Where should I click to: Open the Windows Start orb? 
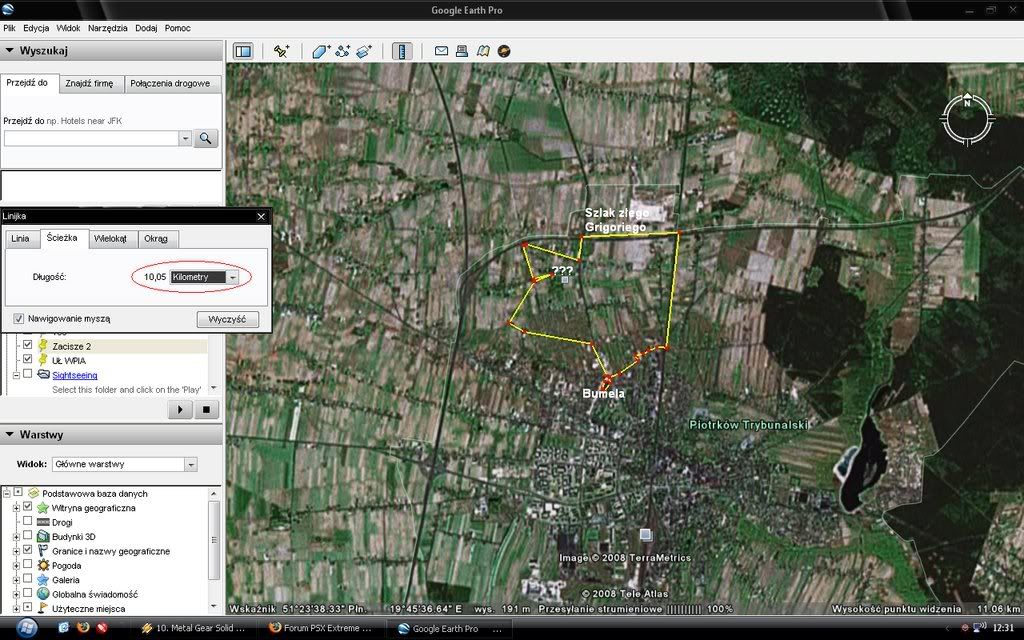tap(27, 628)
